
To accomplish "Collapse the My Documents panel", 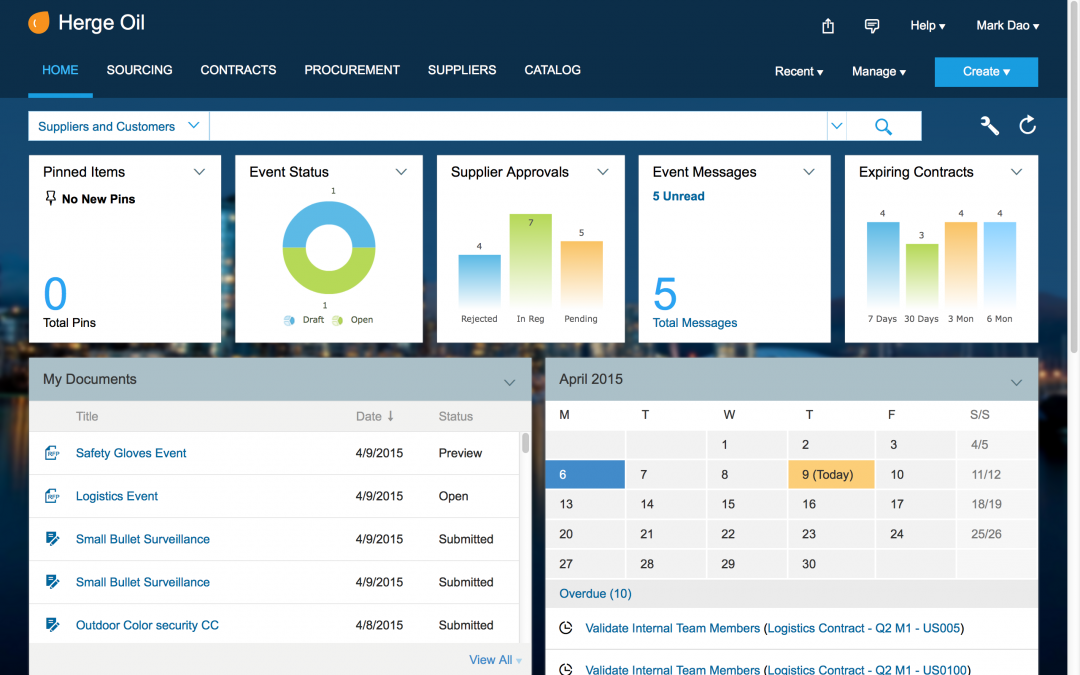I will [x=509, y=382].
